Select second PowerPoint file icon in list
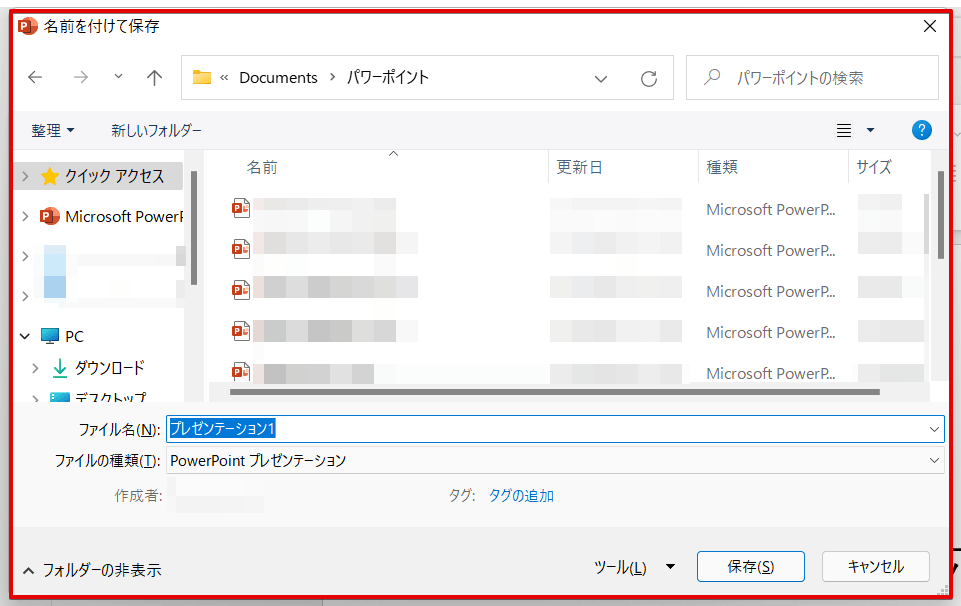961x606 pixels. coord(241,249)
